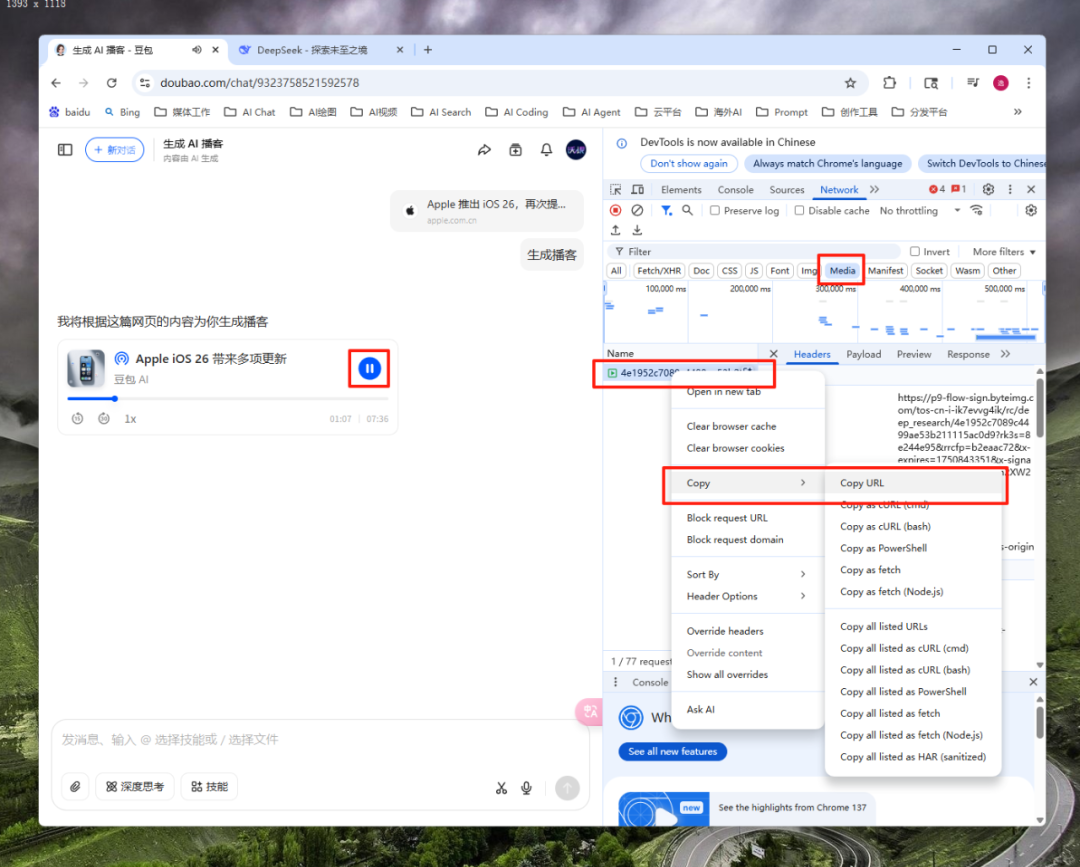Toggle the device toolbar icon in DevTools
Viewport: 1080px width, 867px height.
tap(638, 189)
